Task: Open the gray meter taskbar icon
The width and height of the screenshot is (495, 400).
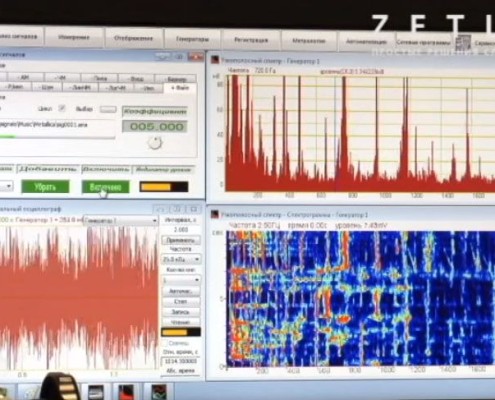Action: tap(96, 392)
